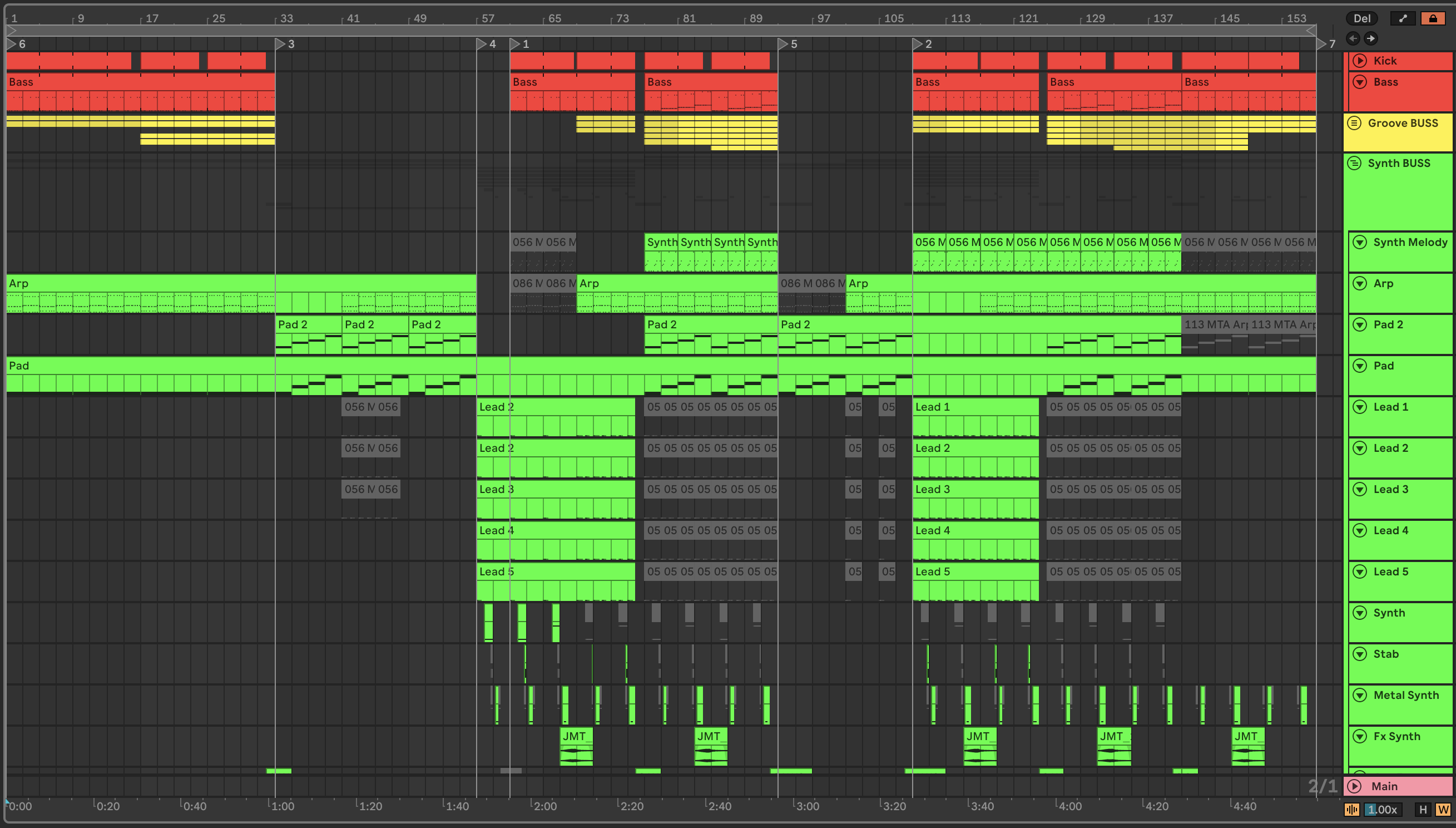
Task: Toggle the H optimize height button
Action: (x=1423, y=809)
